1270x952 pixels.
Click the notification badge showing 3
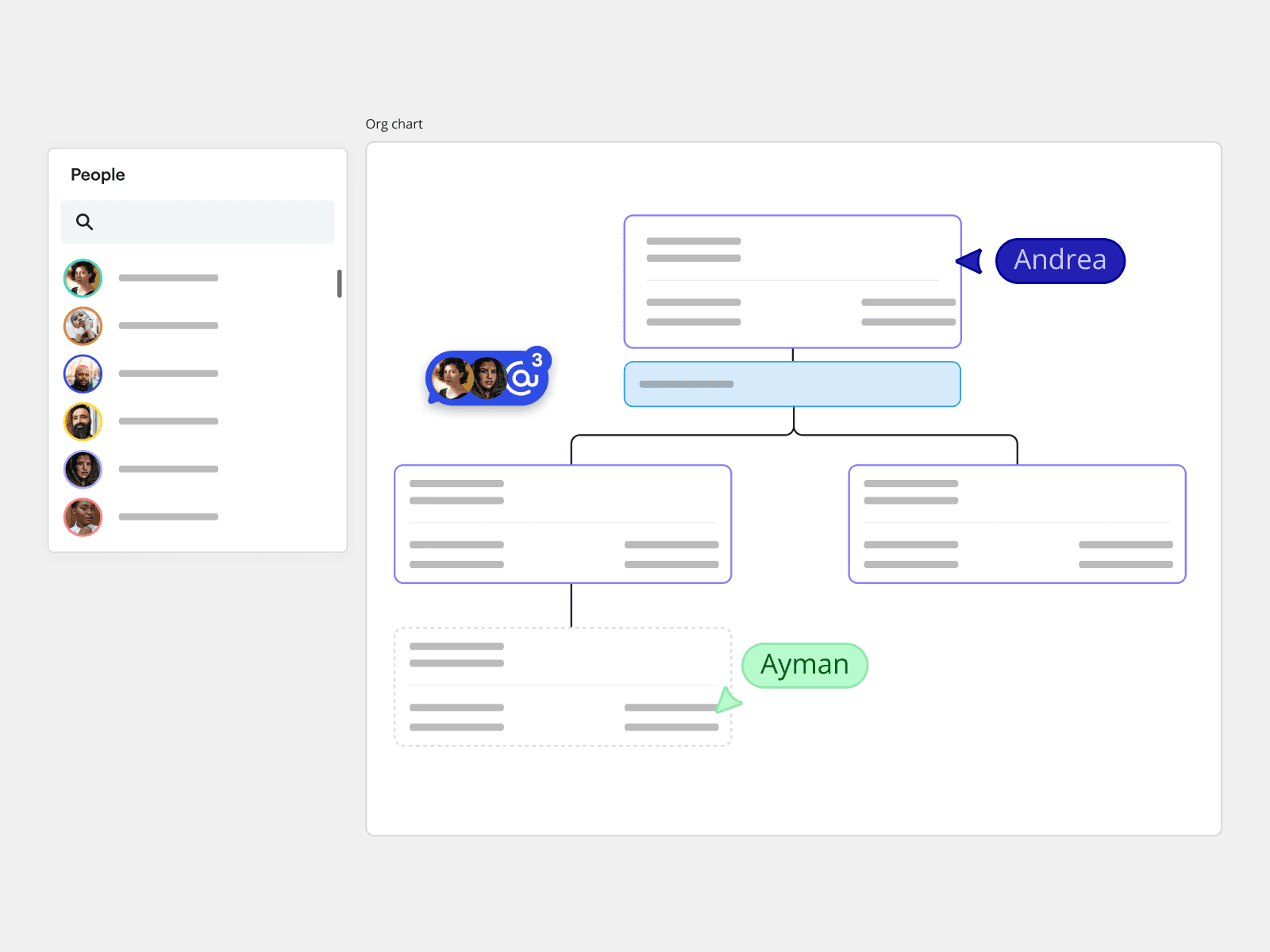(537, 360)
